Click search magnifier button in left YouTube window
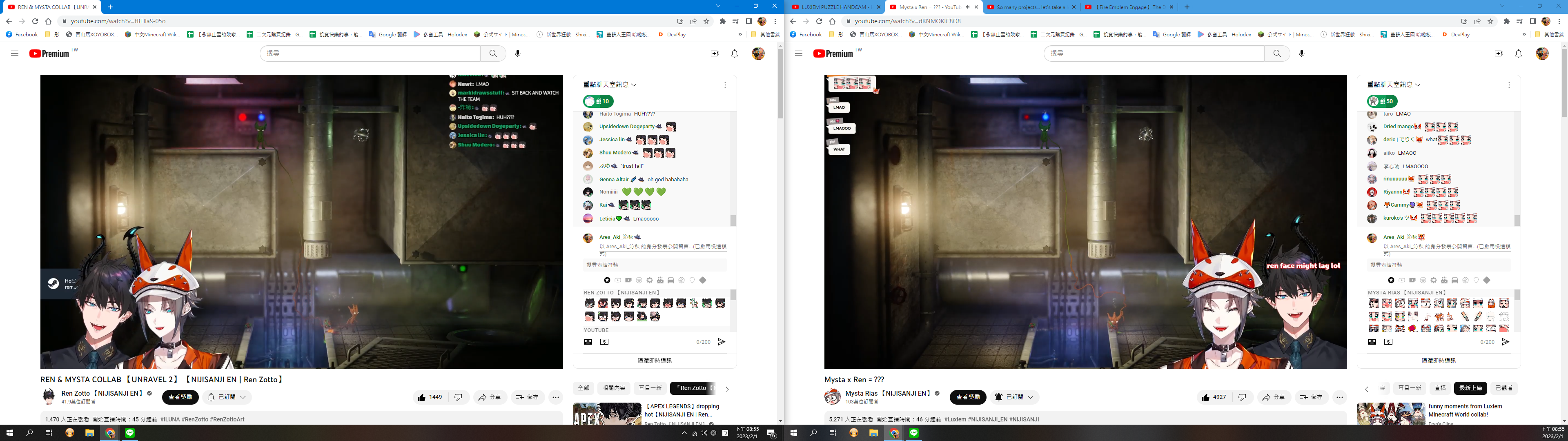 (493, 53)
